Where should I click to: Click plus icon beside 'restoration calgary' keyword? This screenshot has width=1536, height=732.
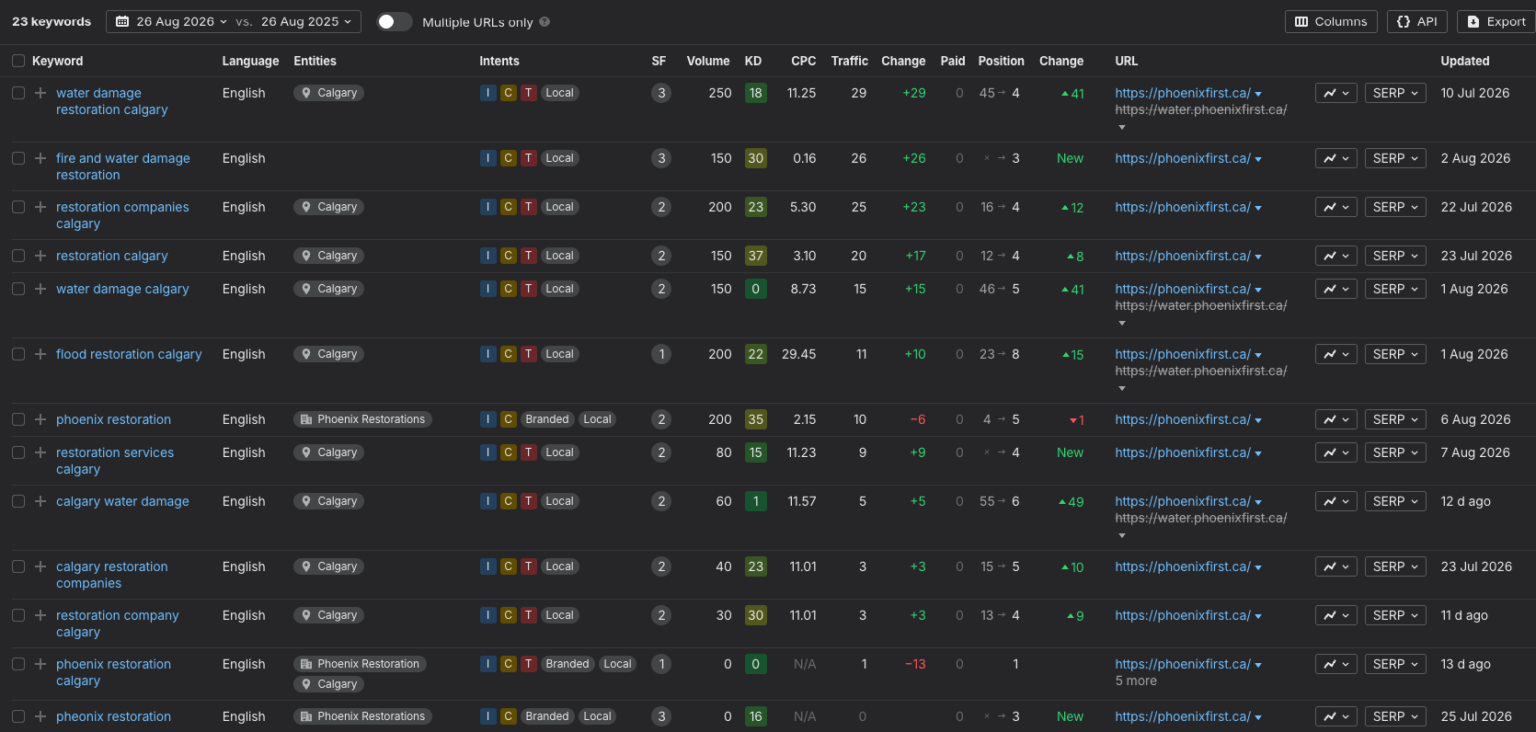point(40,256)
